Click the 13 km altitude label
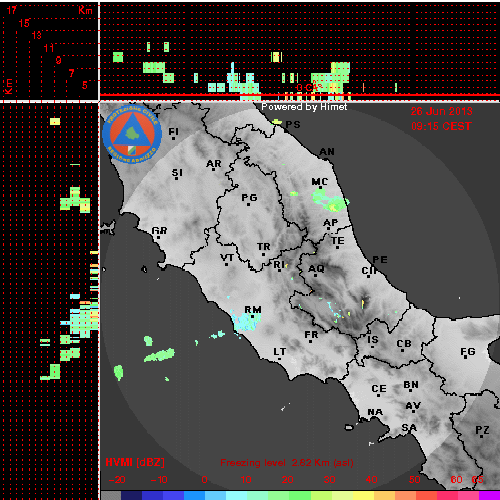500x500 pixels. click(x=37, y=35)
